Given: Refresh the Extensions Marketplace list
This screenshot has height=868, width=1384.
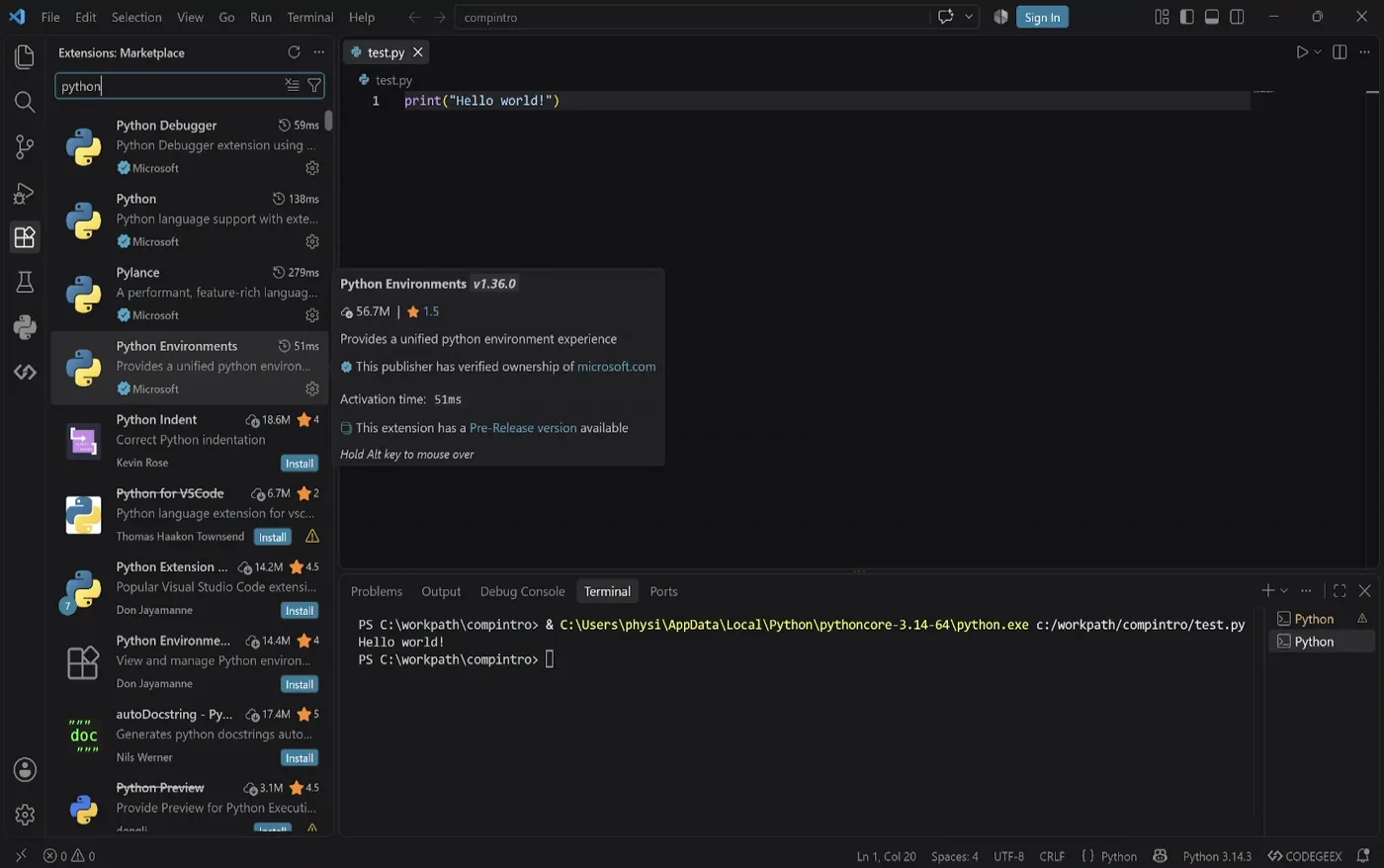Looking at the screenshot, I should 294,52.
